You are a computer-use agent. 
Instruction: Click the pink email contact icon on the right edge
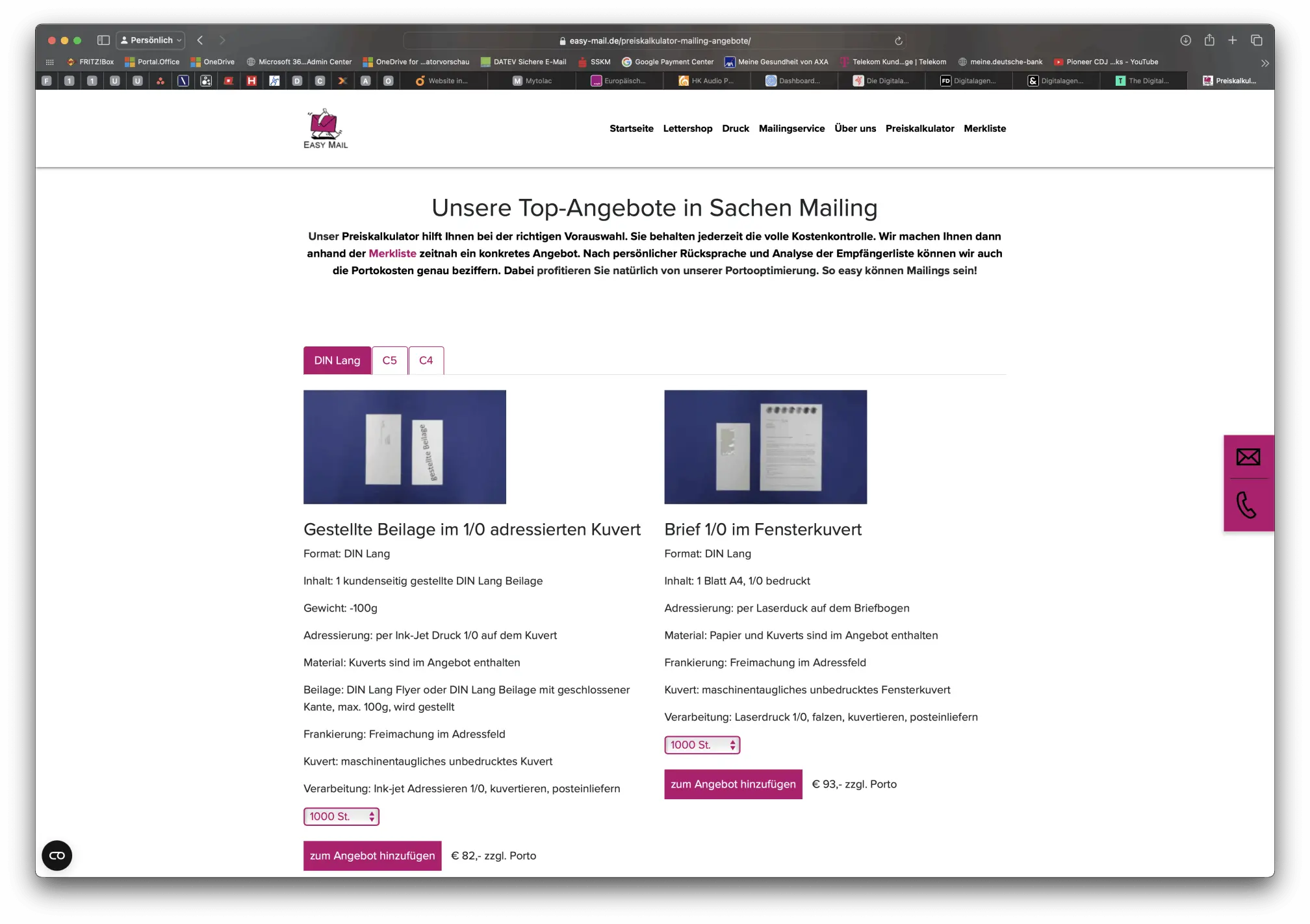point(1248,457)
